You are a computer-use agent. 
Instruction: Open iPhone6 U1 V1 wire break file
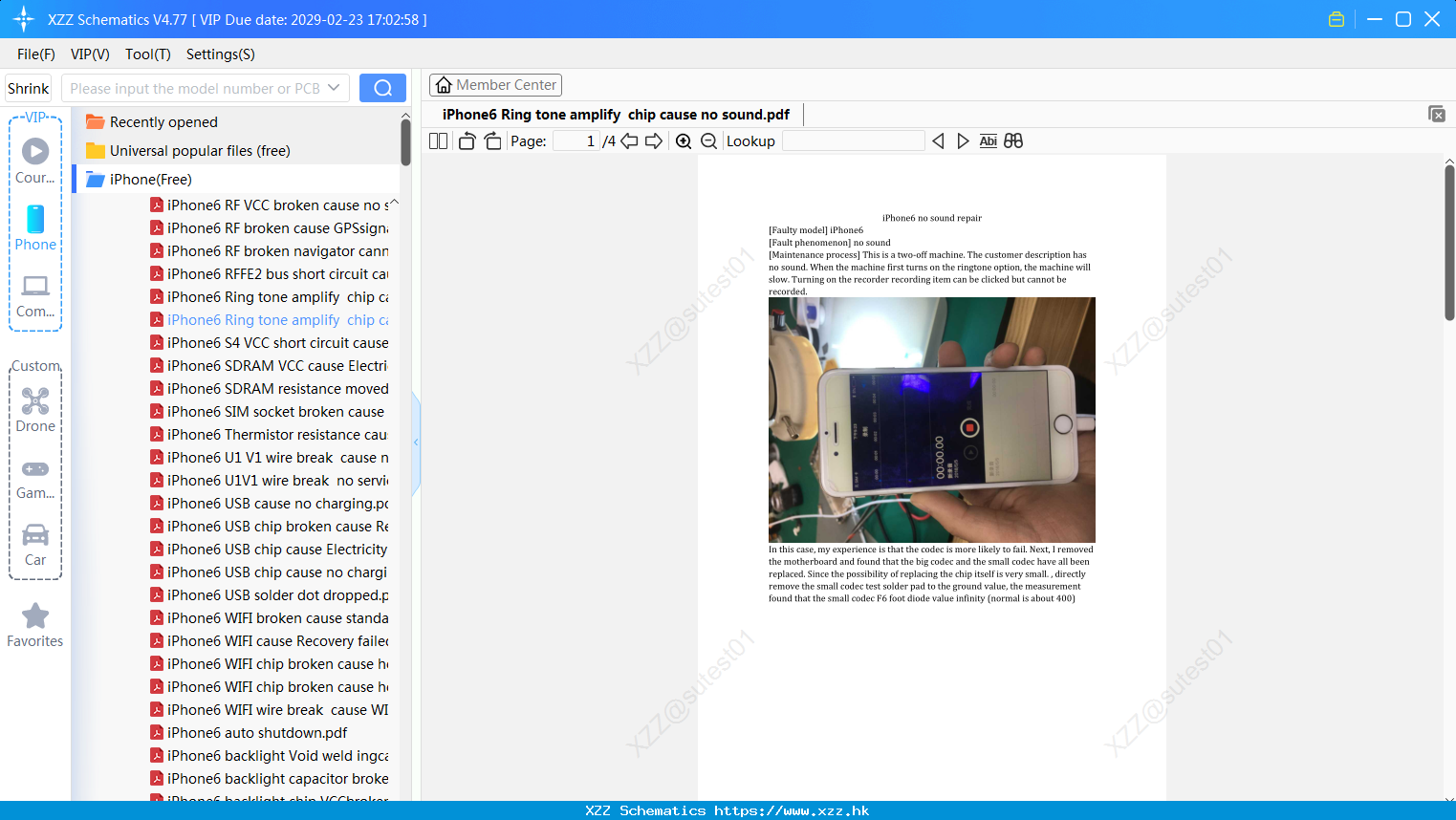pos(269,458)
